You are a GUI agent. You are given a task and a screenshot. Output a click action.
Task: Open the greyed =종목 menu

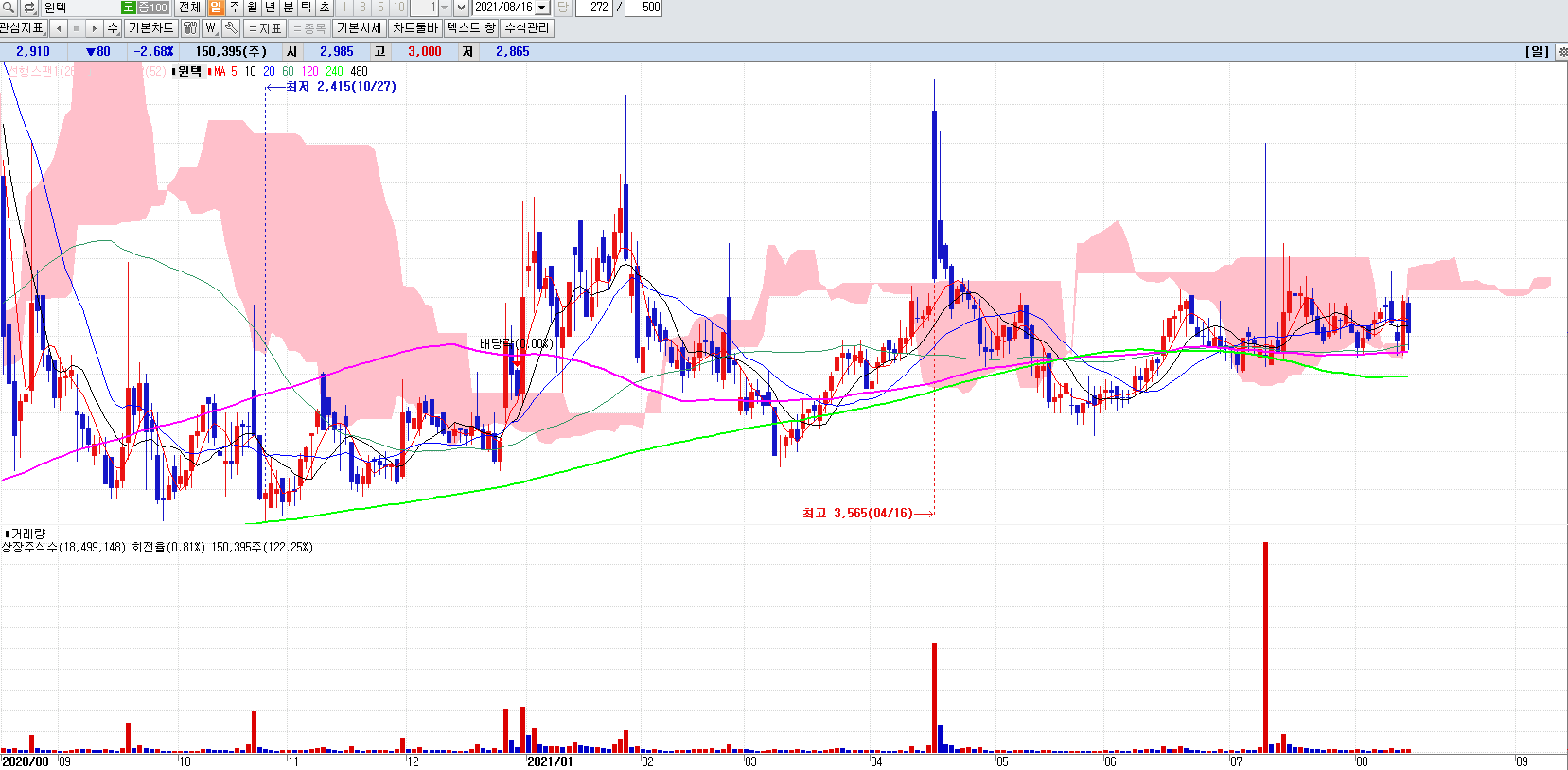[308, 28]
